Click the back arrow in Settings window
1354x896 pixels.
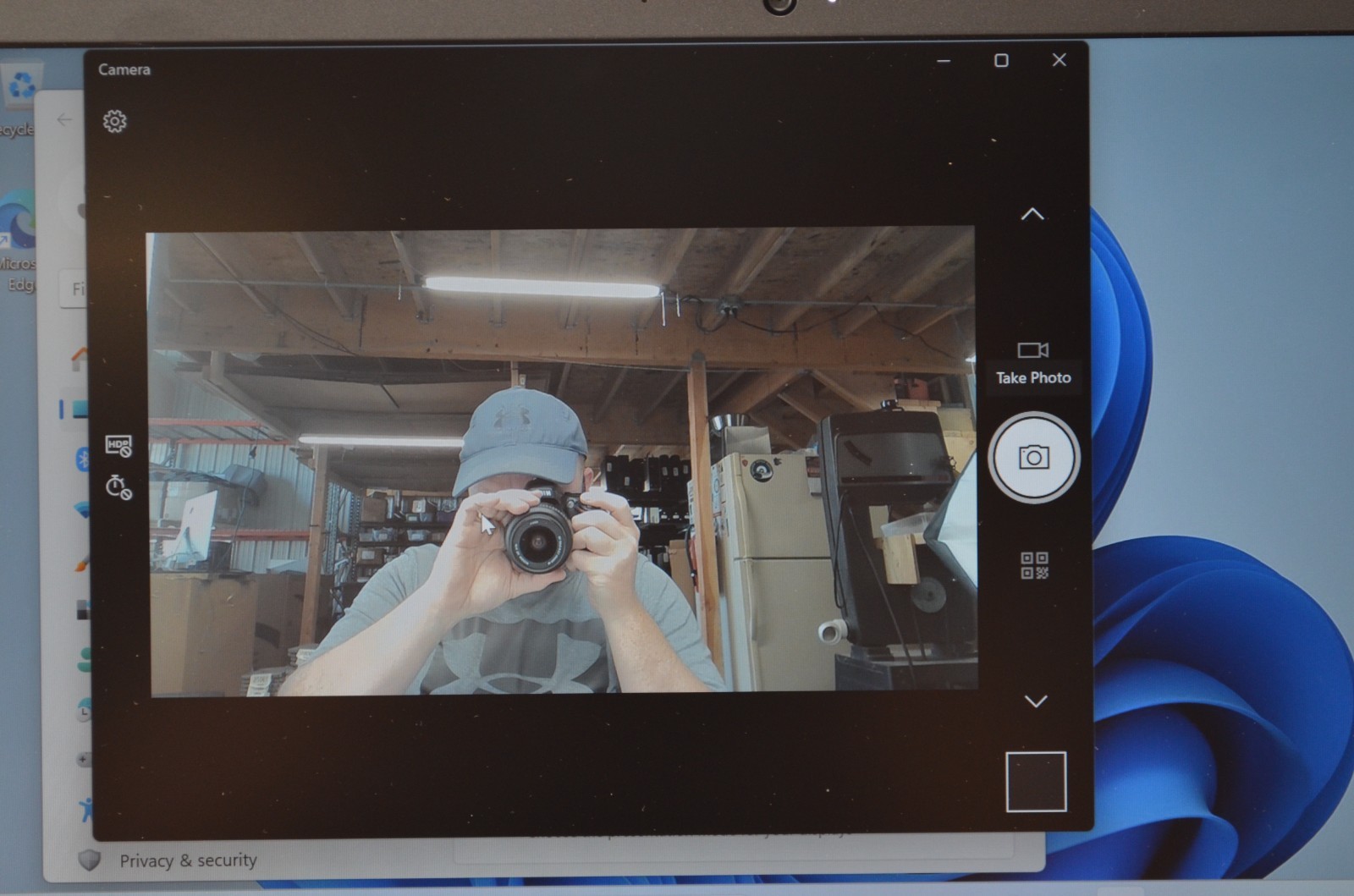[64, 119]
